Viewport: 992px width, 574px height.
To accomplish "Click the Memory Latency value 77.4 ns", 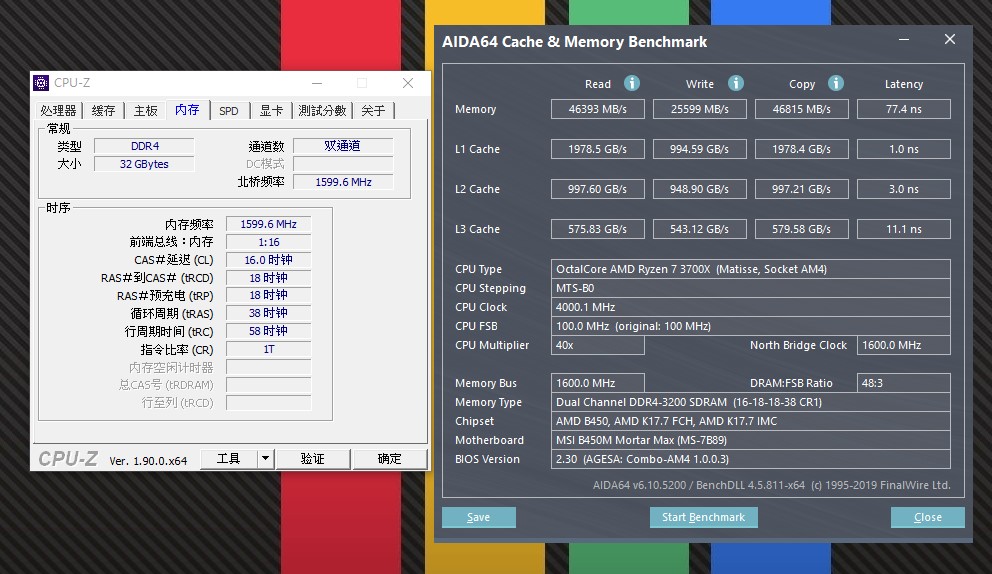I will (903, 109).
